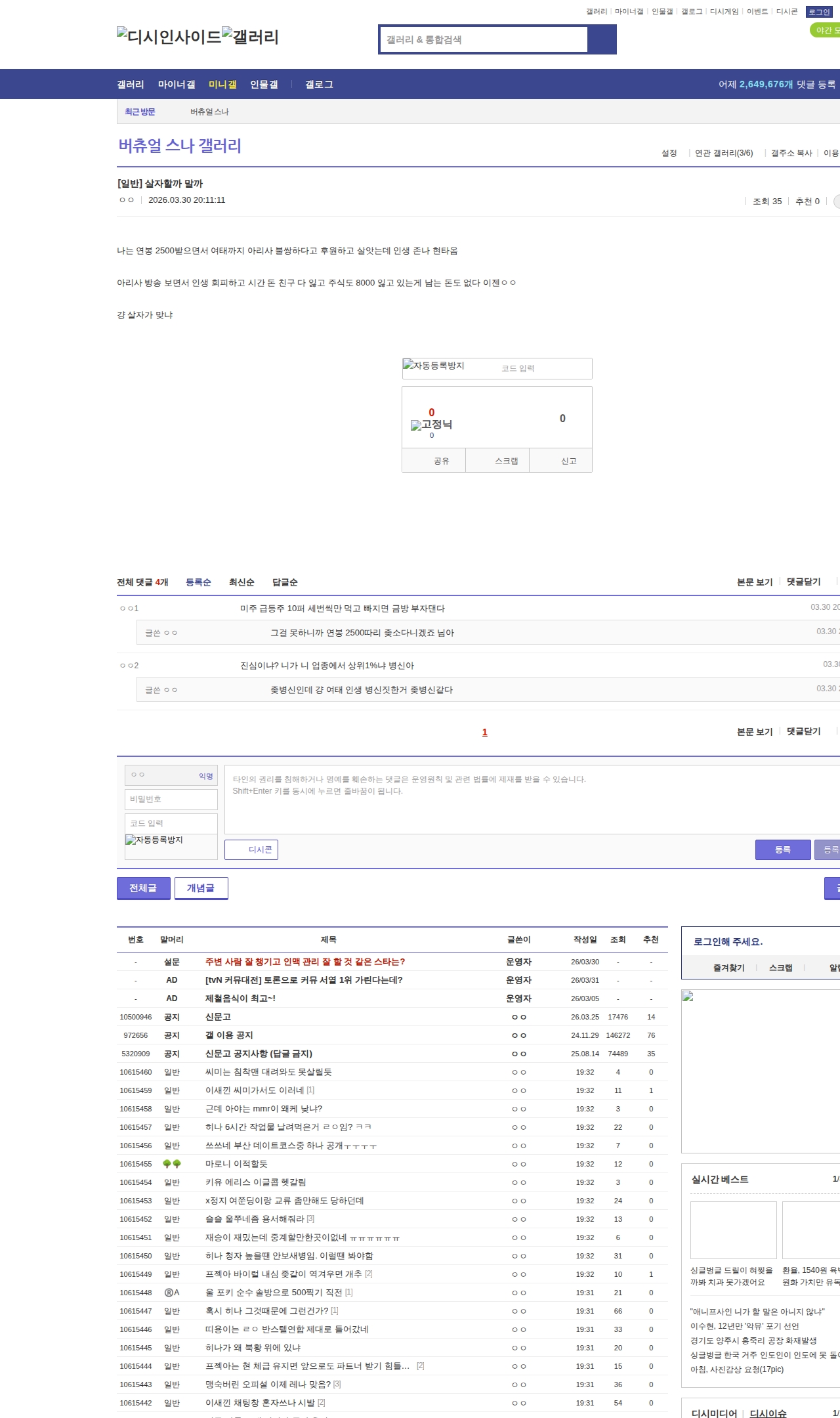Click the 갤러리 logo image in header
This screenshot has width=840, height=1418.
[251, 36]
